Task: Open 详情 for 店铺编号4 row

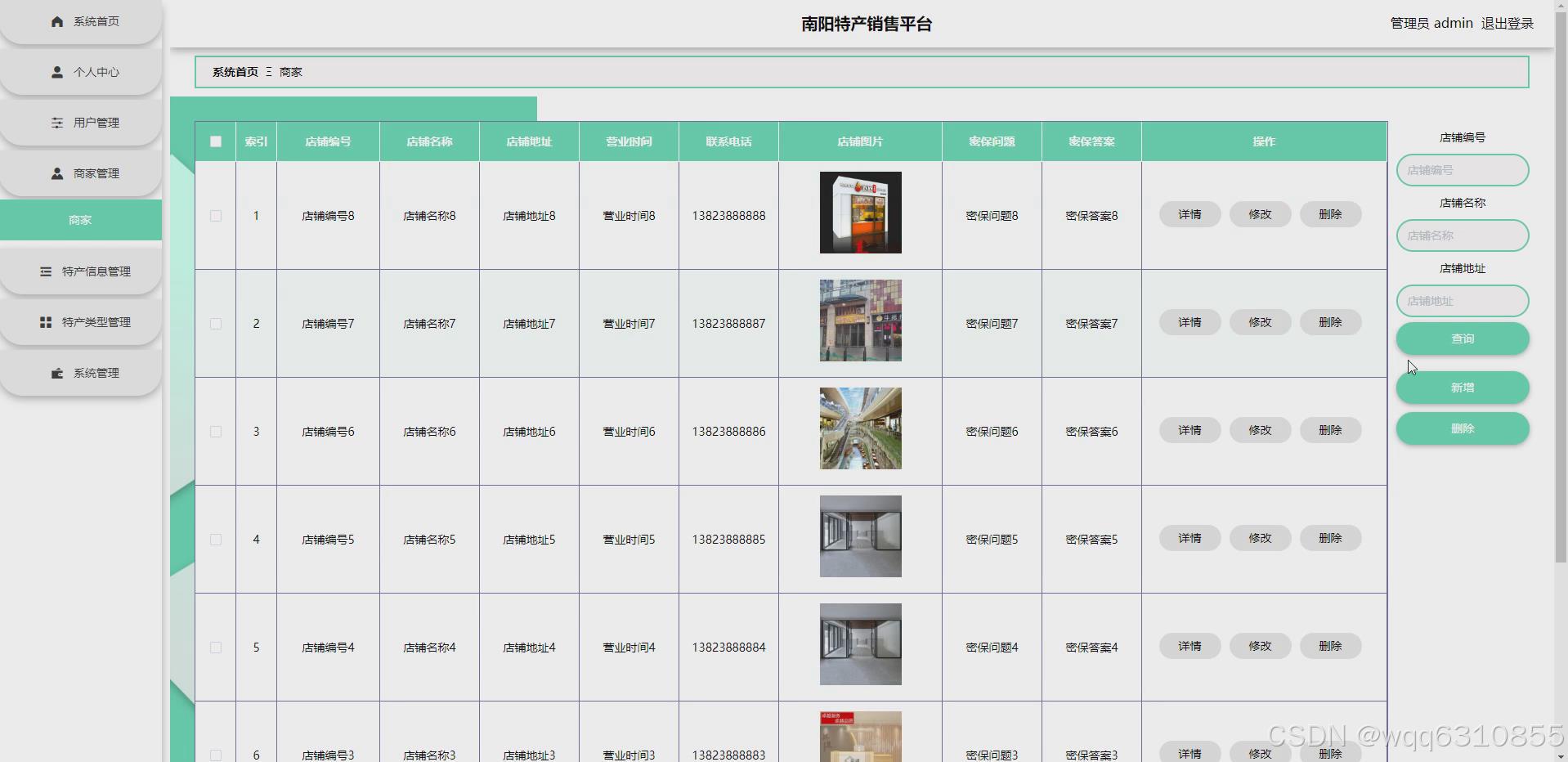Action: click(1190, 646)
